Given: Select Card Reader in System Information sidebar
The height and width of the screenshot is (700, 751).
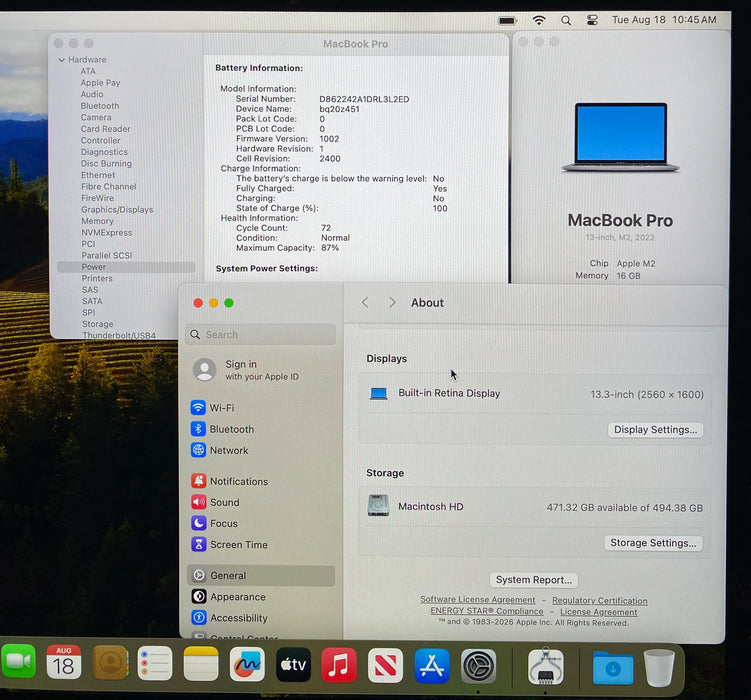Looking at the screenshot, I should point(105,129).
